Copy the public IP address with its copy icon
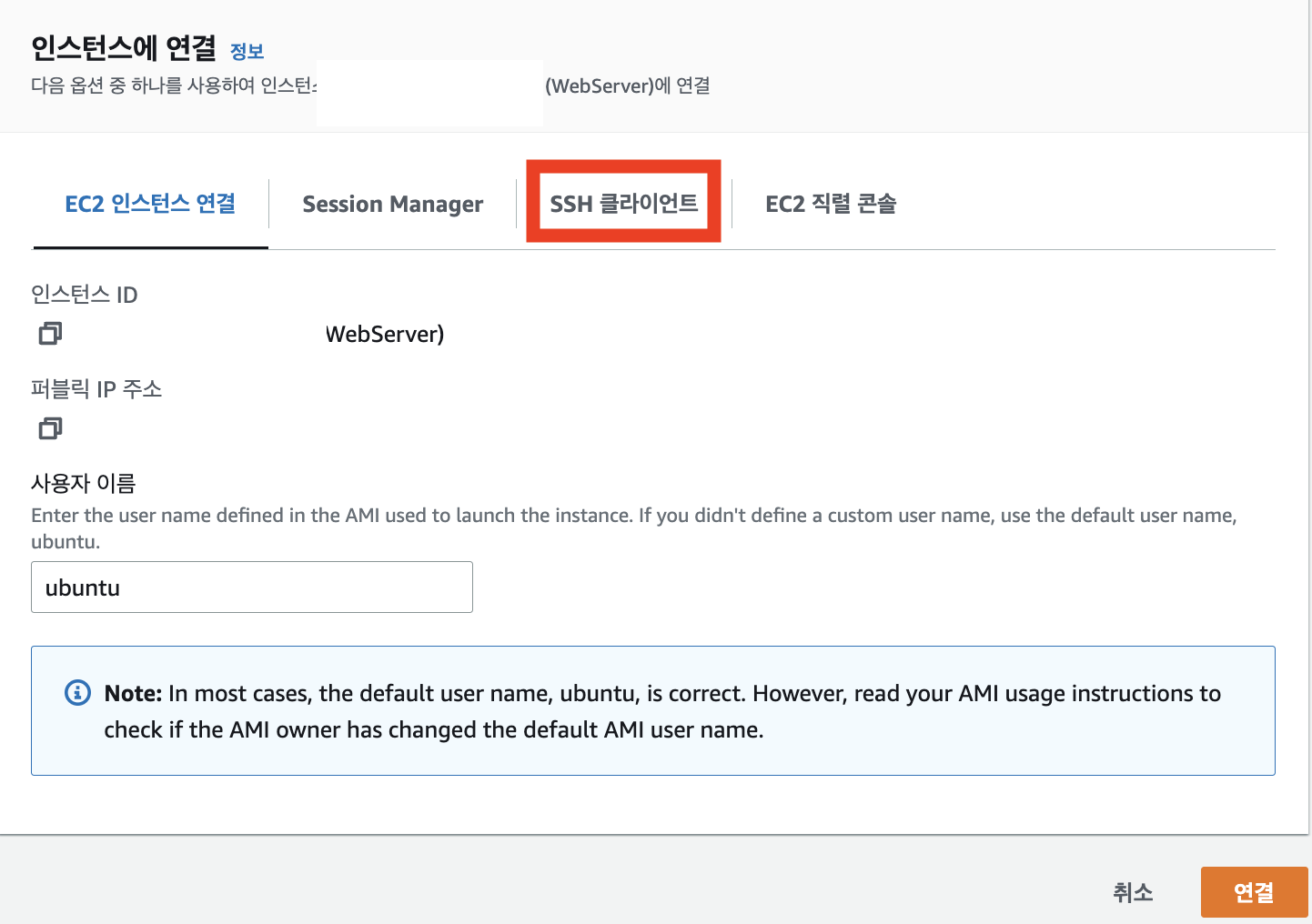1312x924 pixels. 50,428
